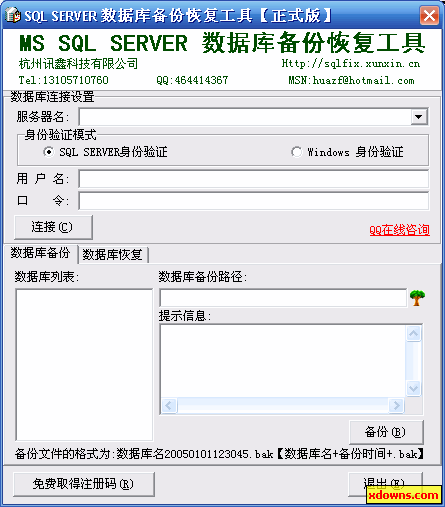Click the app icon in the title bar
This screenshot has height=507, width=445.
tap(13, 15)
